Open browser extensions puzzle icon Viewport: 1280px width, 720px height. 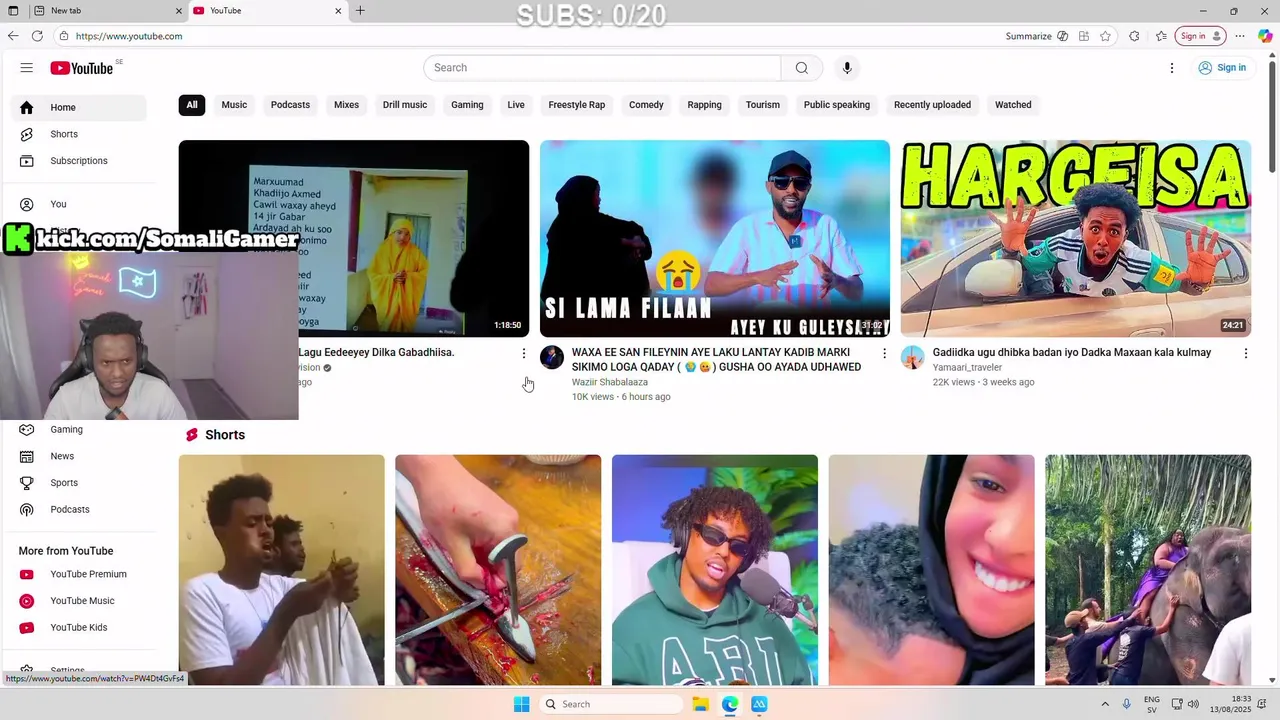(1134, 36)
